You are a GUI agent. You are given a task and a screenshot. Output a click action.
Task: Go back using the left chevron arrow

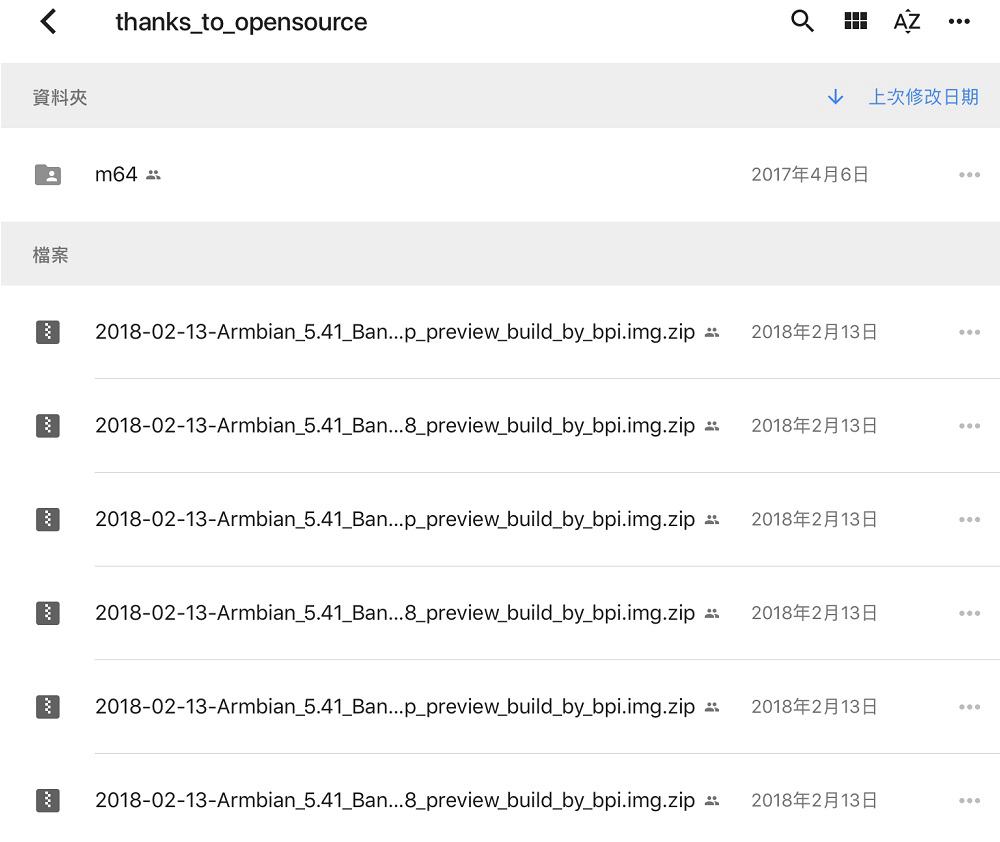(48, 22)
